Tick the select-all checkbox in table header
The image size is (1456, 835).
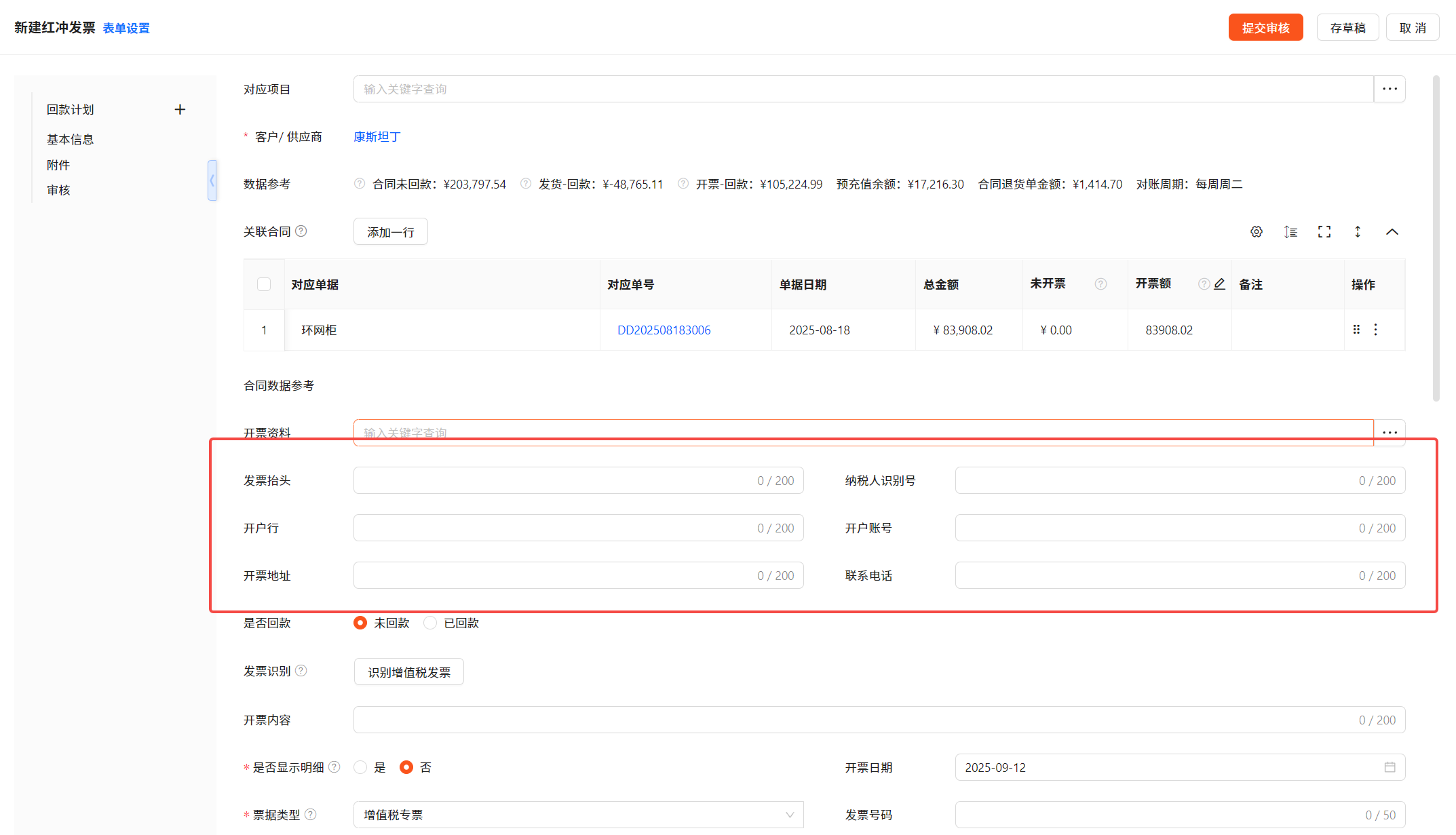[264, 284]
